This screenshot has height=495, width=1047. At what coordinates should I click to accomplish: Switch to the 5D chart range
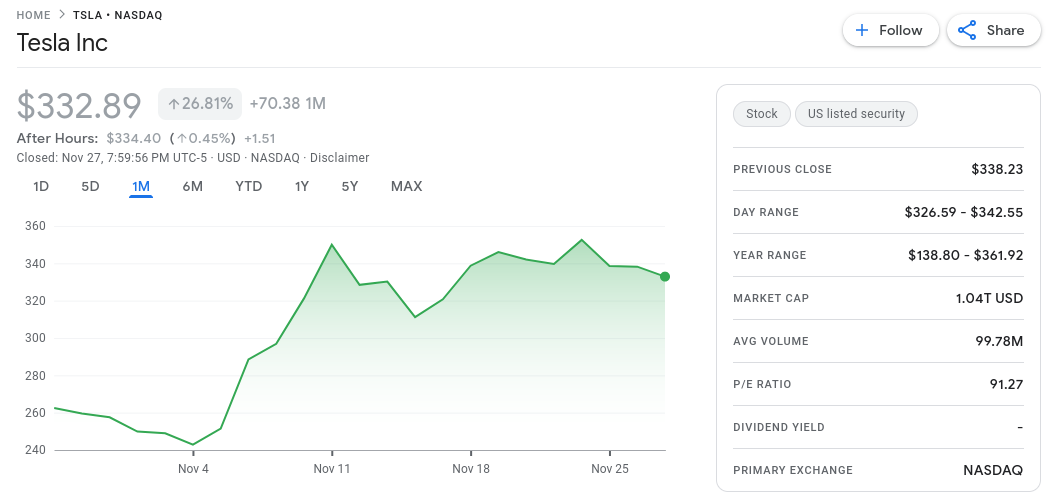[90, 186]
